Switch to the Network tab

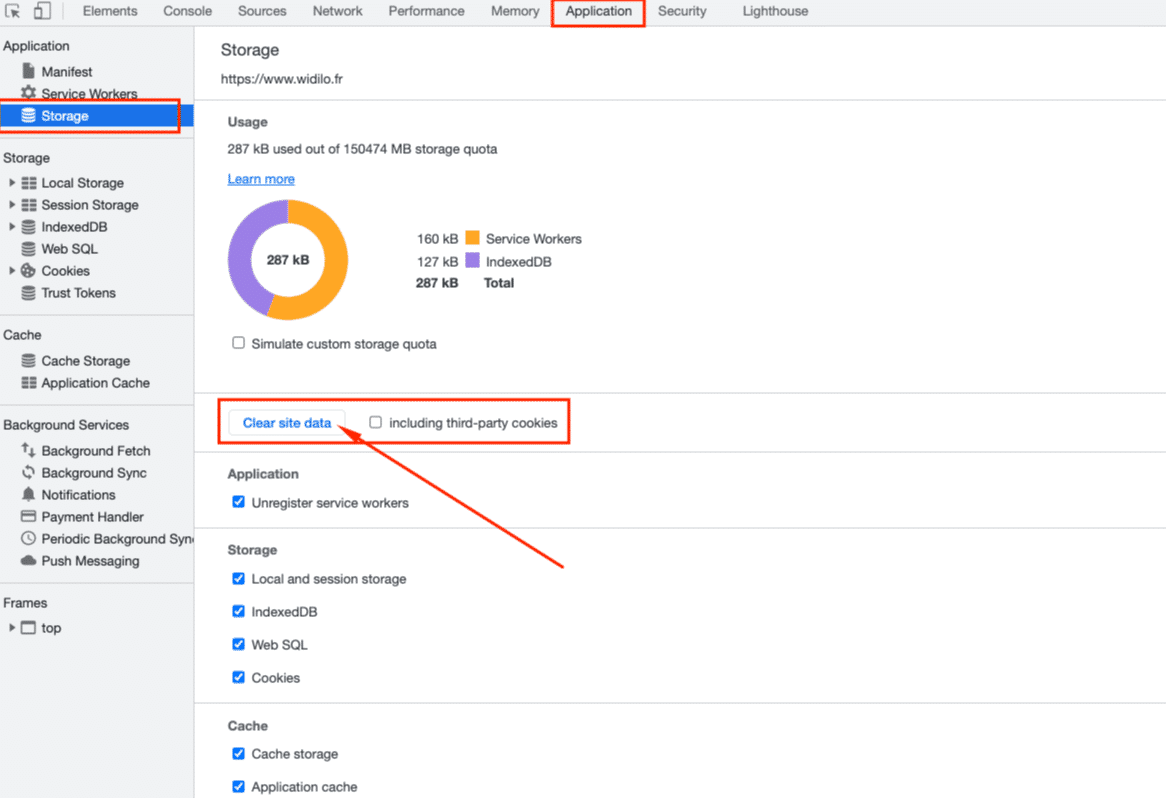(x=337, y=12)
